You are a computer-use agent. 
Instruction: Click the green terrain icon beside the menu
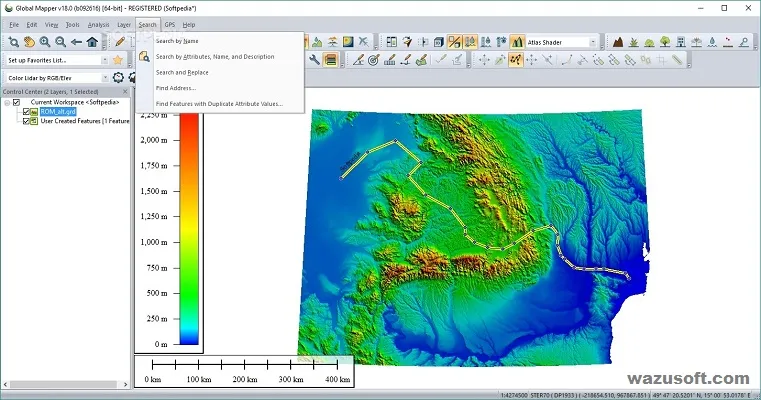coord(317,42)
